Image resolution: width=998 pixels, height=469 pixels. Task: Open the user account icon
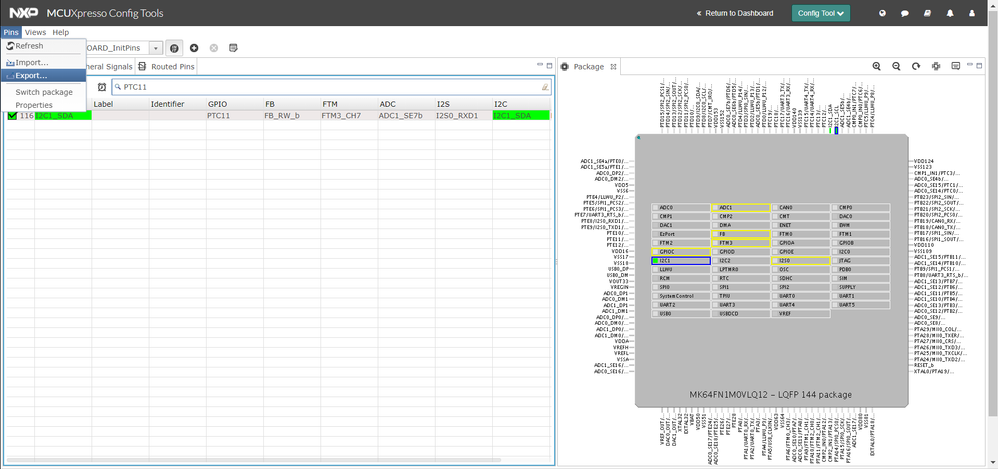pos(972,13)
